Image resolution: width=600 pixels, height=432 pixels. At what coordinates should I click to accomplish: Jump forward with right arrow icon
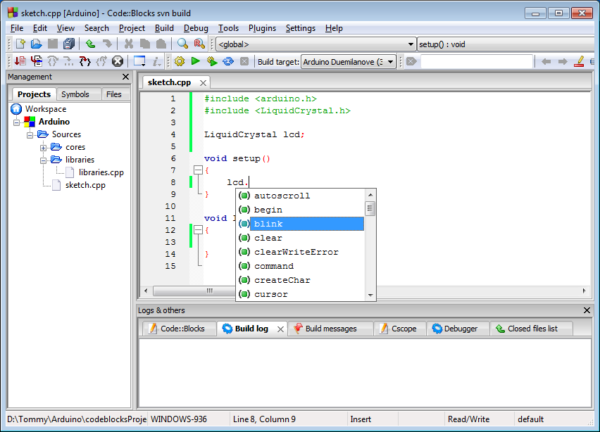(562, 62)
